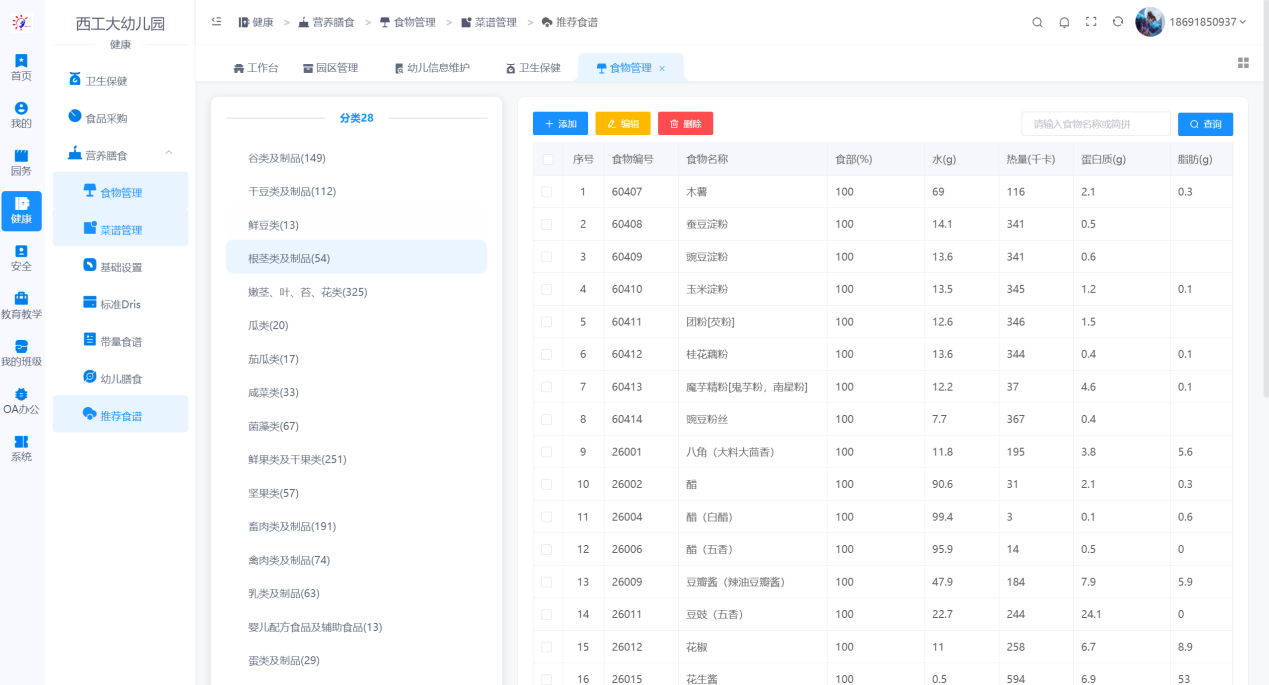Select the checkbox for 玉米淀粉 row

[547, 289]
